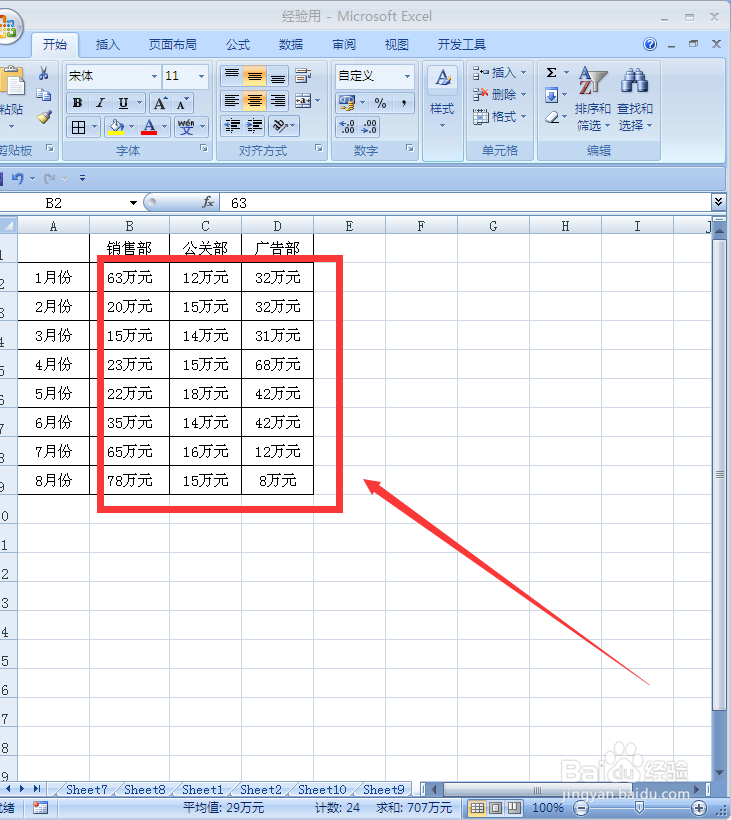This screenshot has height=820, width=731.
Task: Switch to 审阅 ribbon tab
Action: tap(344, 45)
